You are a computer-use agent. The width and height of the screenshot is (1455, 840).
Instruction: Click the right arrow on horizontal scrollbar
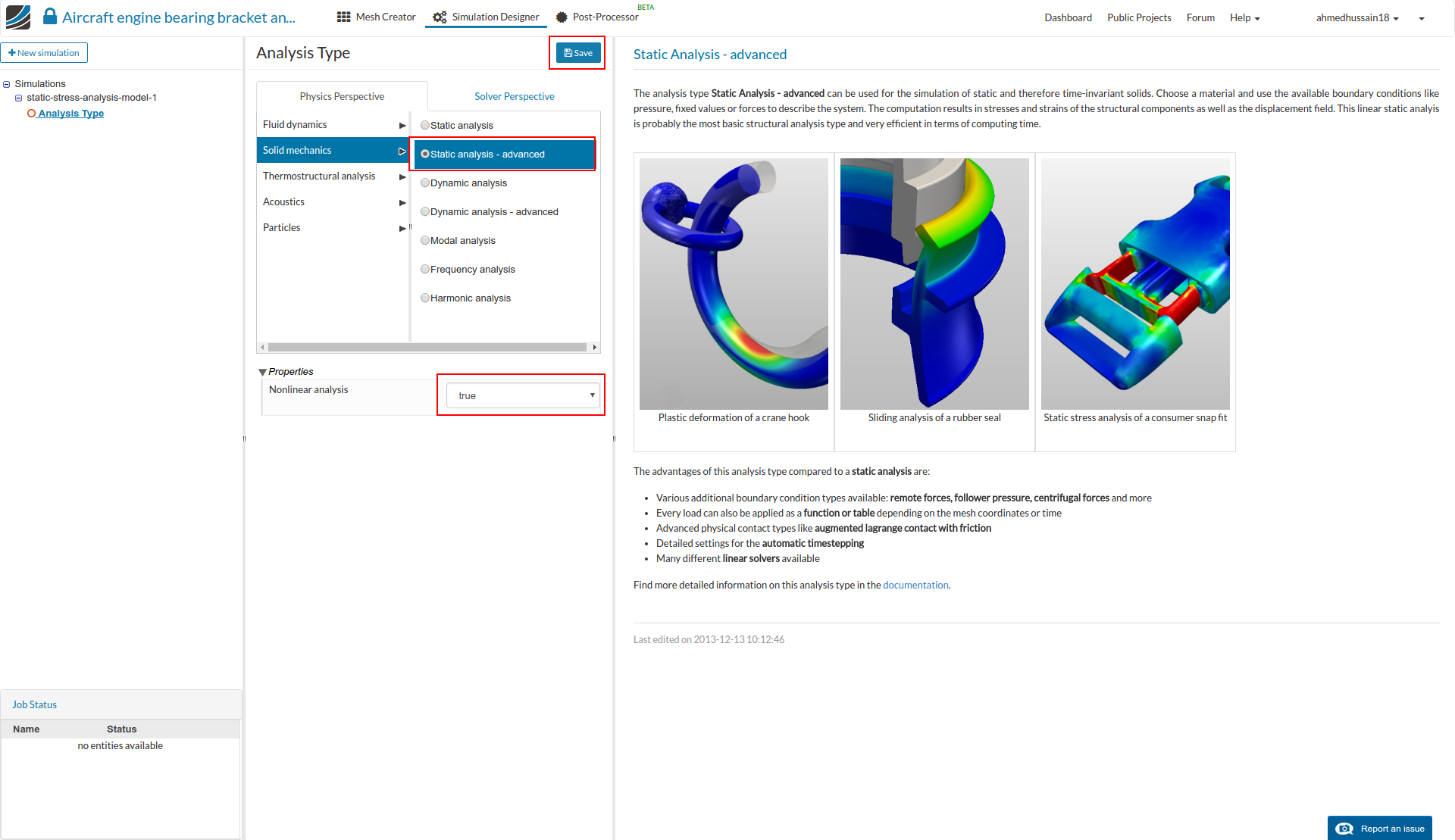[x=595, y=348]
